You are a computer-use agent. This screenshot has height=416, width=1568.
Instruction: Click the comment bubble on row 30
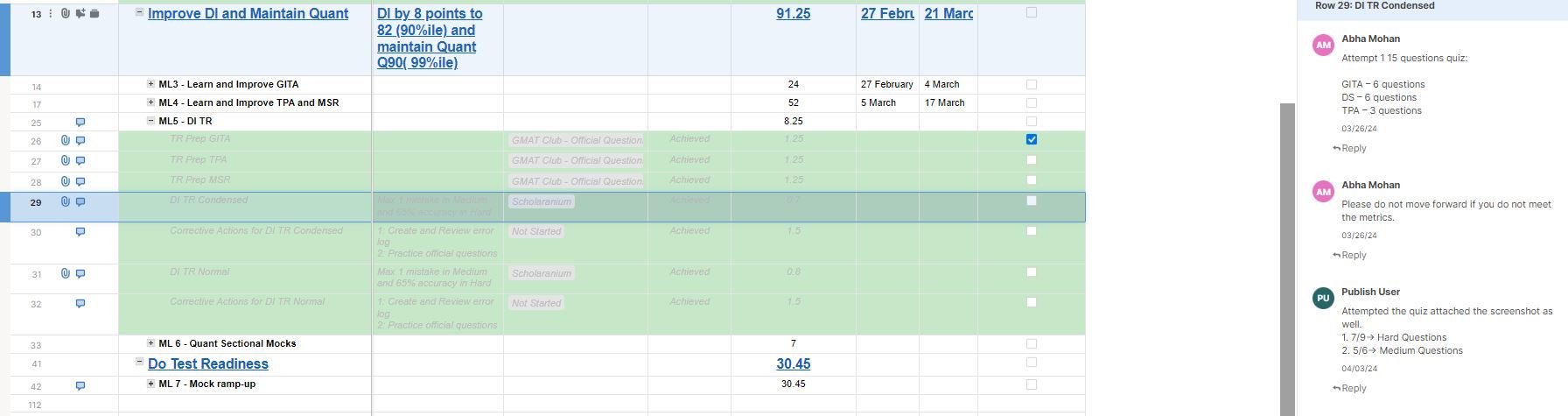point(80,232)
